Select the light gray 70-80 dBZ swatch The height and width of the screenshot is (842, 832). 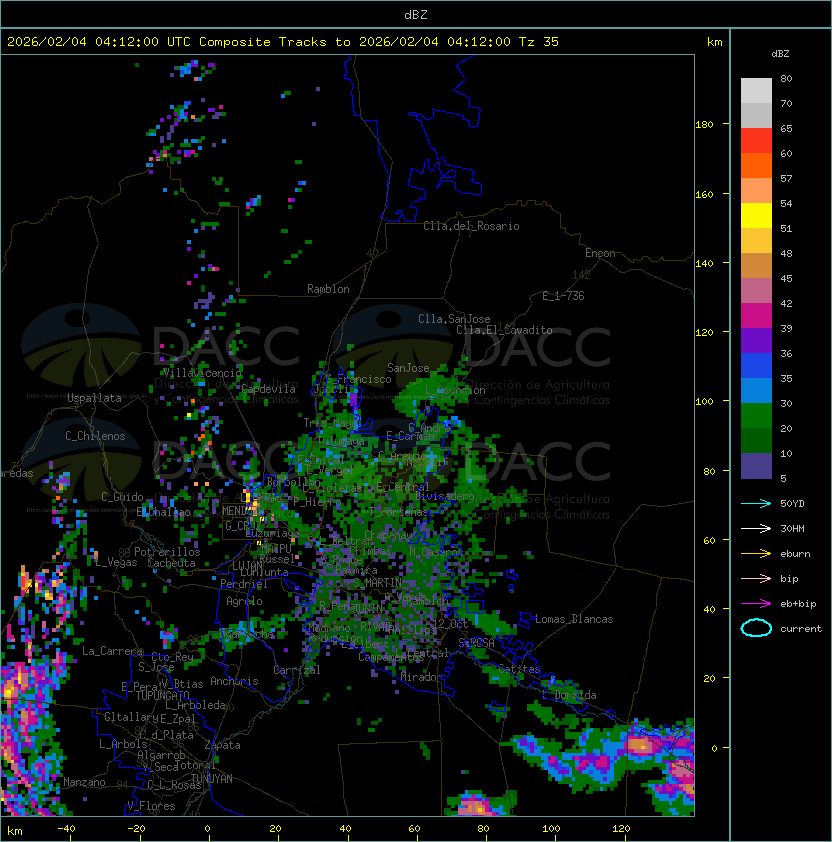756,91
